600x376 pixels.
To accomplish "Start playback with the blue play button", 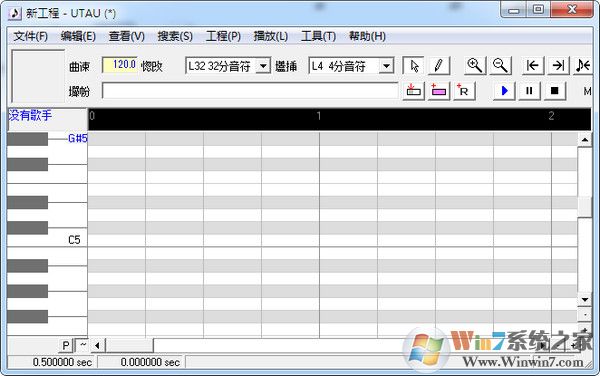I will pos(504,91).
